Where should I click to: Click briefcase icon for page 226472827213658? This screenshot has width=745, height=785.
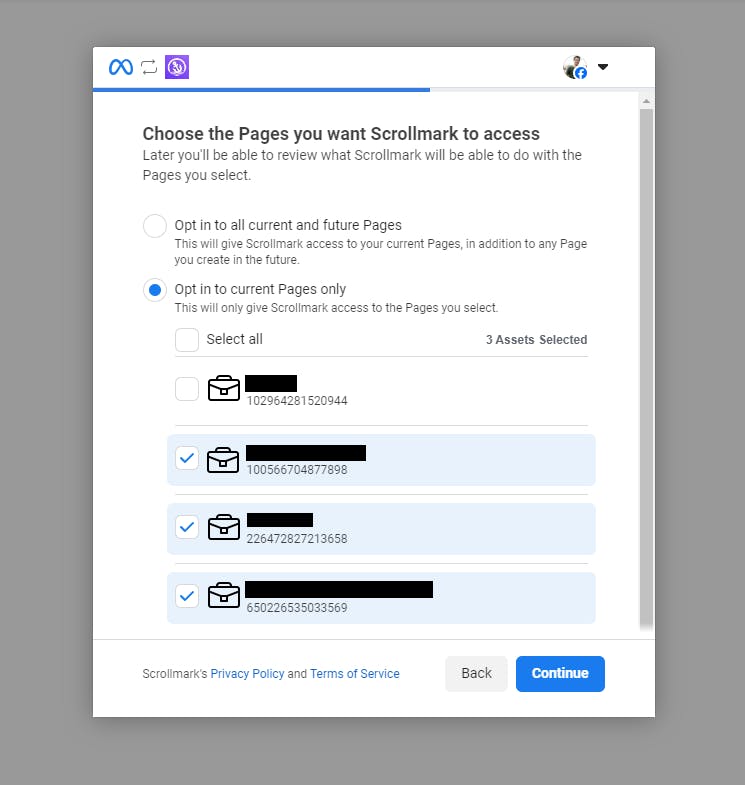tap(224, 527)
